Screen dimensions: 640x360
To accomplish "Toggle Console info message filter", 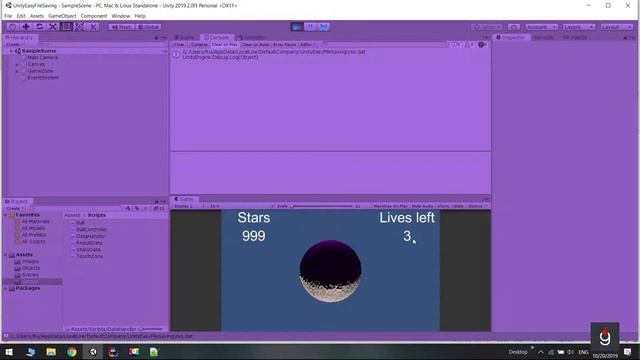I will pos(456,44).
